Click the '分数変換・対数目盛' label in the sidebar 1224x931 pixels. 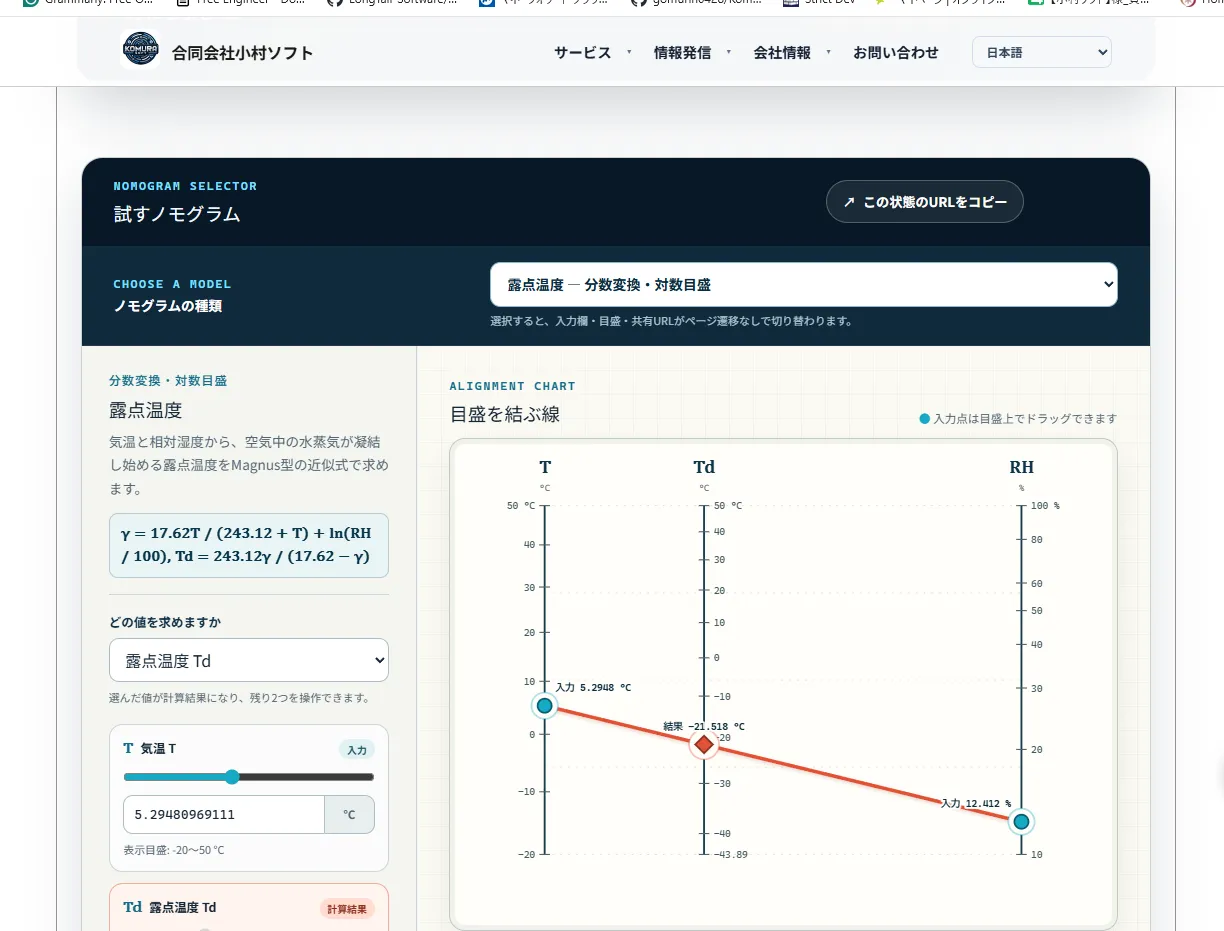[x=168, y=381]
